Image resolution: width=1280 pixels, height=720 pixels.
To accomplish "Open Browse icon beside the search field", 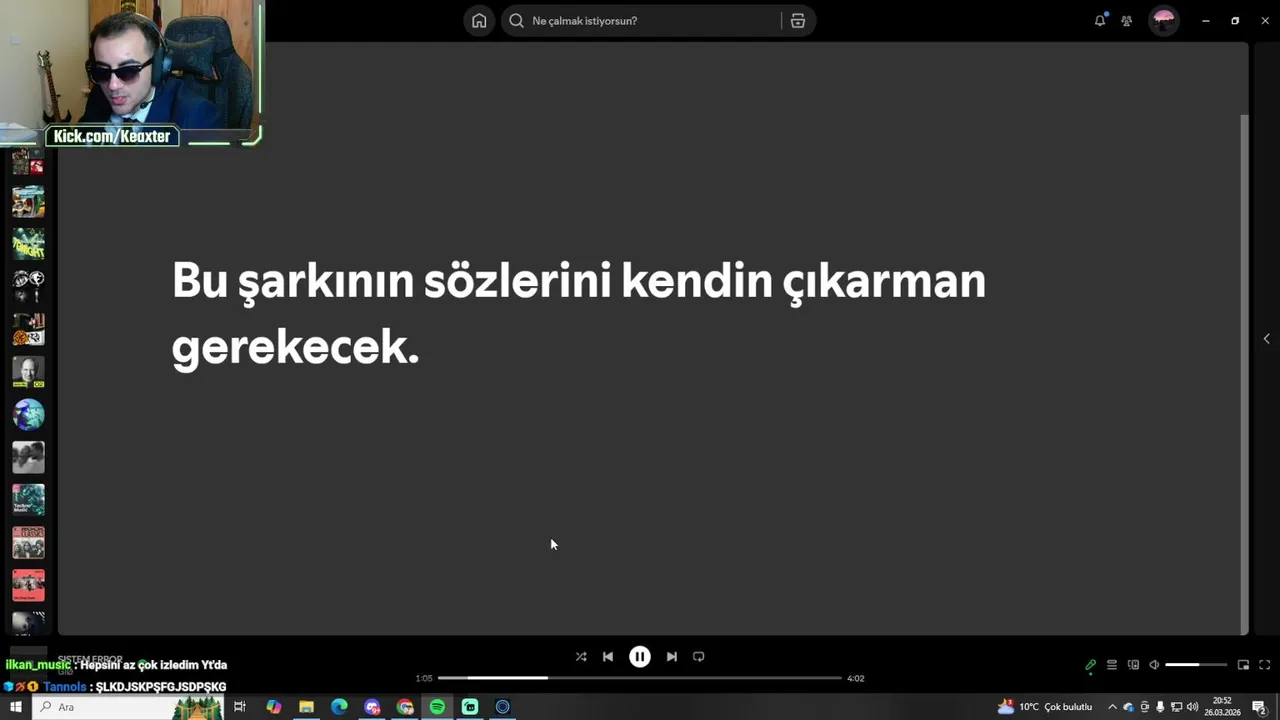I will [798, 21].
